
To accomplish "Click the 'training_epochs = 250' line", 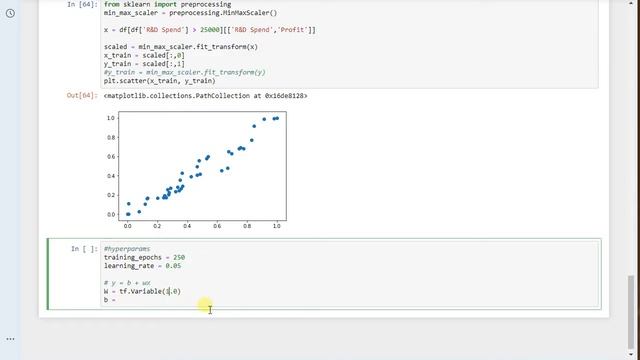I will pyautogui.click(x=144, y=257).
